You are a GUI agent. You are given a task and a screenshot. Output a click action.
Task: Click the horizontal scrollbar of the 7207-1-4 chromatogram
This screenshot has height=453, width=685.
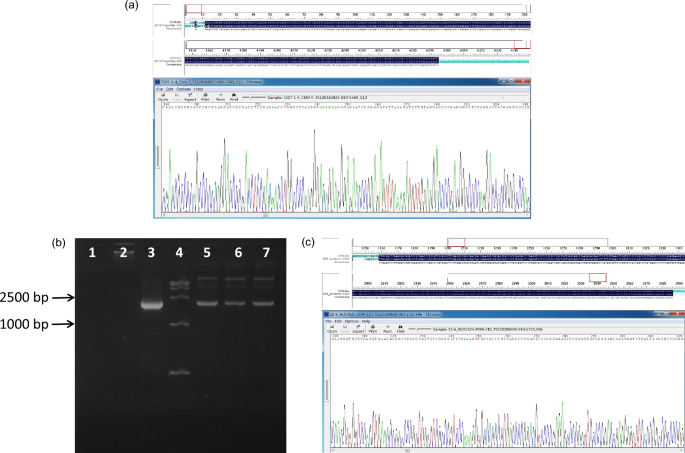tap(346, 215)
